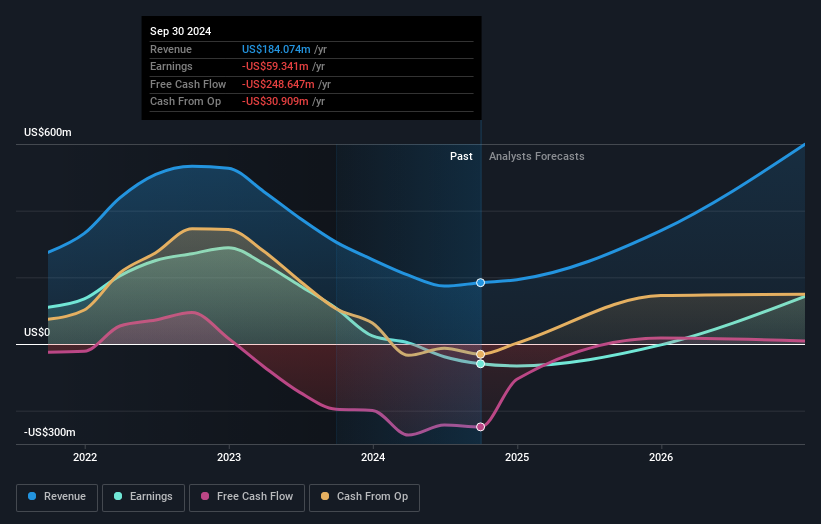Click the -US$30.909m cash from op value
This screenshot has width=821, height=524.
pyautogui.click(x=275, y=102)
